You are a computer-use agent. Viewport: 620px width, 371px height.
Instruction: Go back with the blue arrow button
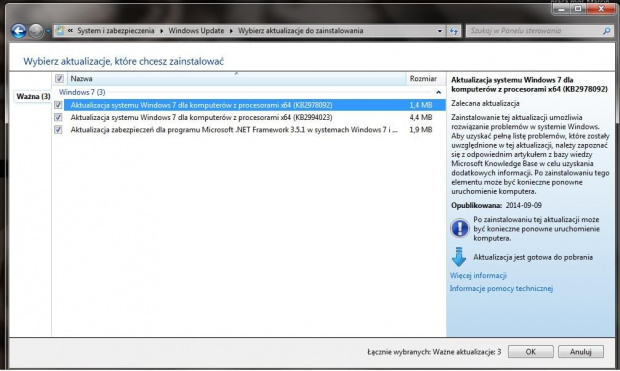[19, 31]
